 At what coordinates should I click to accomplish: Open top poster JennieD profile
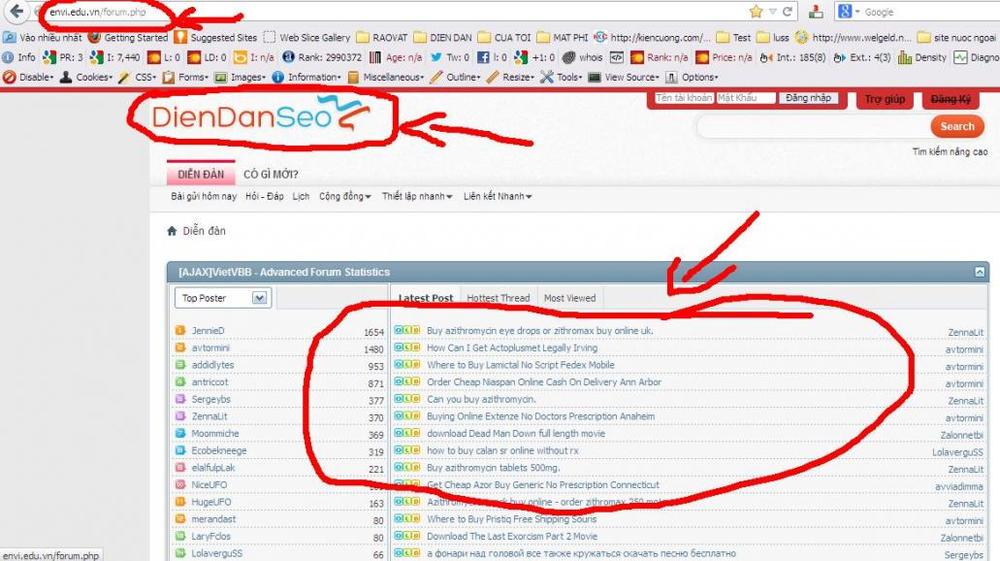coord(208,330)
